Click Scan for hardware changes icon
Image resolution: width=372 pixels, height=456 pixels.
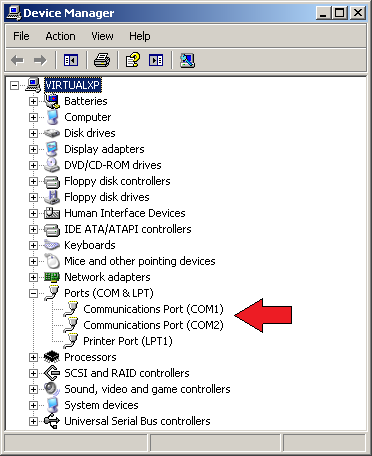pyautogui.click(x=187, y=60)
